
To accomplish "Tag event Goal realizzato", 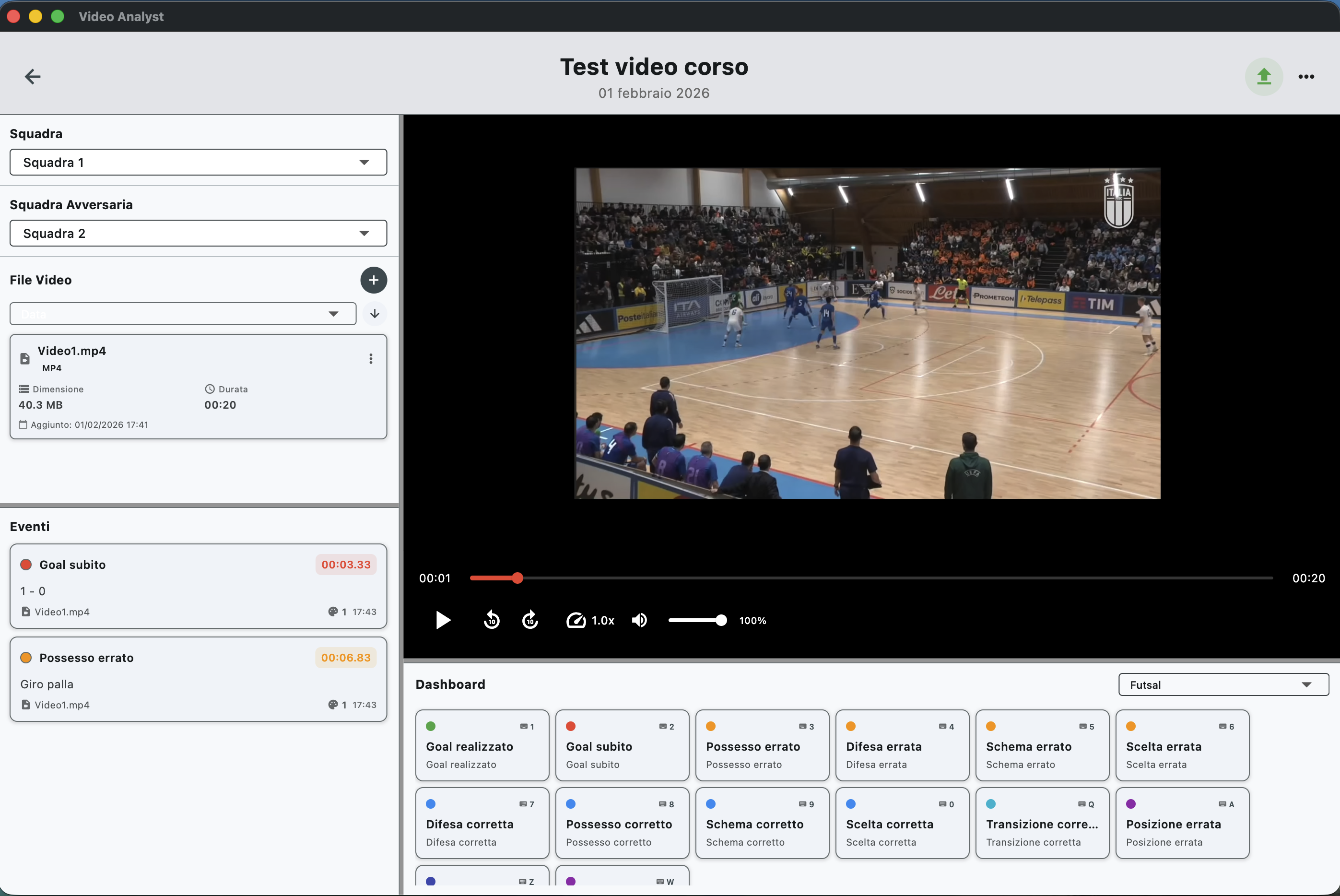I will (482, 745).
